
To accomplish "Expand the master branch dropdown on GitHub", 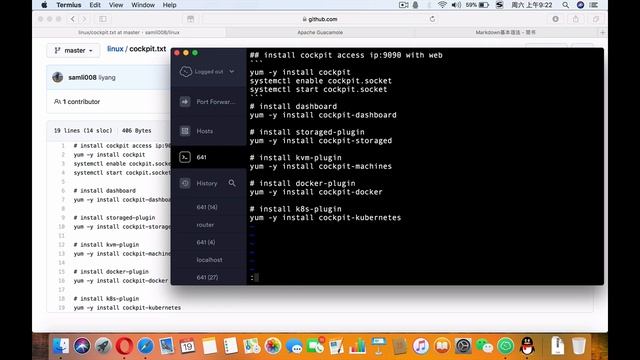I will pos(73,50).
